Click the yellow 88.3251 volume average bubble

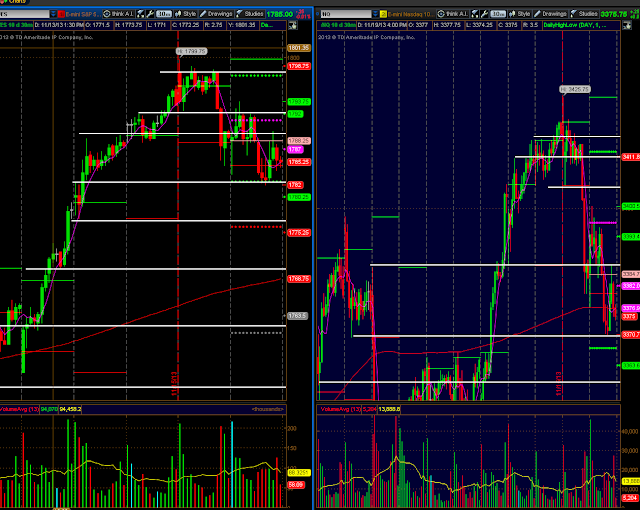tap(299, 473)
